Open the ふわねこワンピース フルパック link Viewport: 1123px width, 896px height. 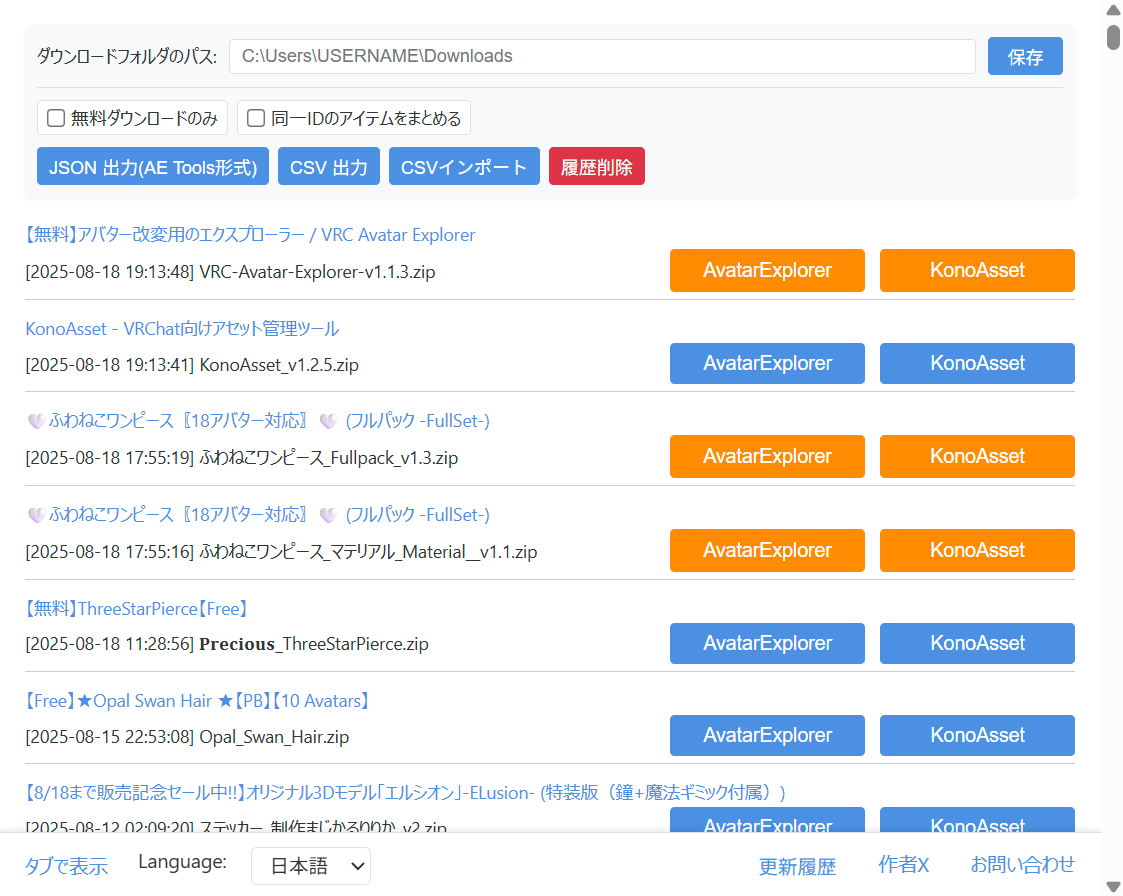(257, 421)
